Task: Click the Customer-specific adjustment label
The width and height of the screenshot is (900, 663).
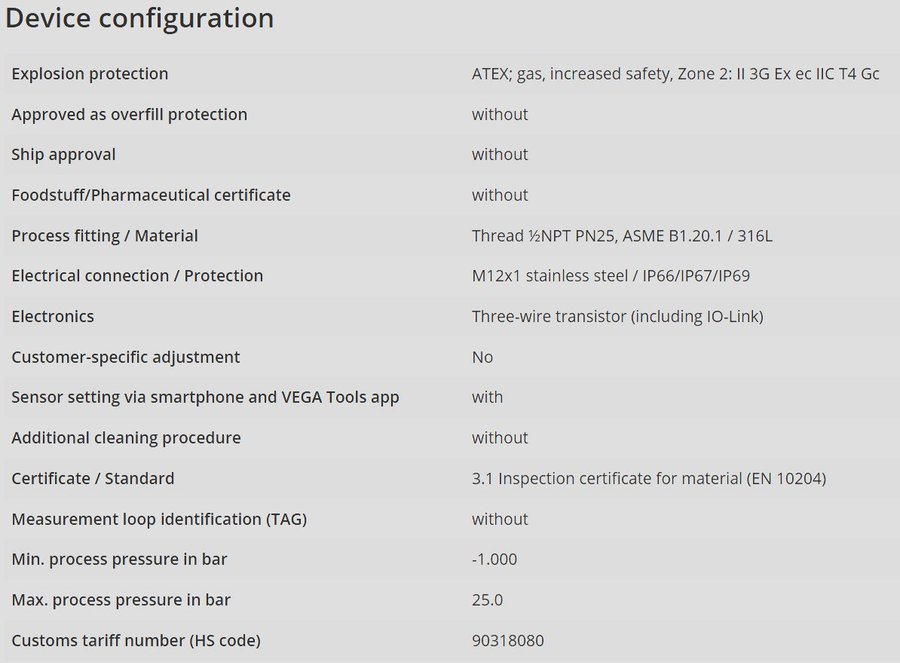Action: click(x=126, y=357)
